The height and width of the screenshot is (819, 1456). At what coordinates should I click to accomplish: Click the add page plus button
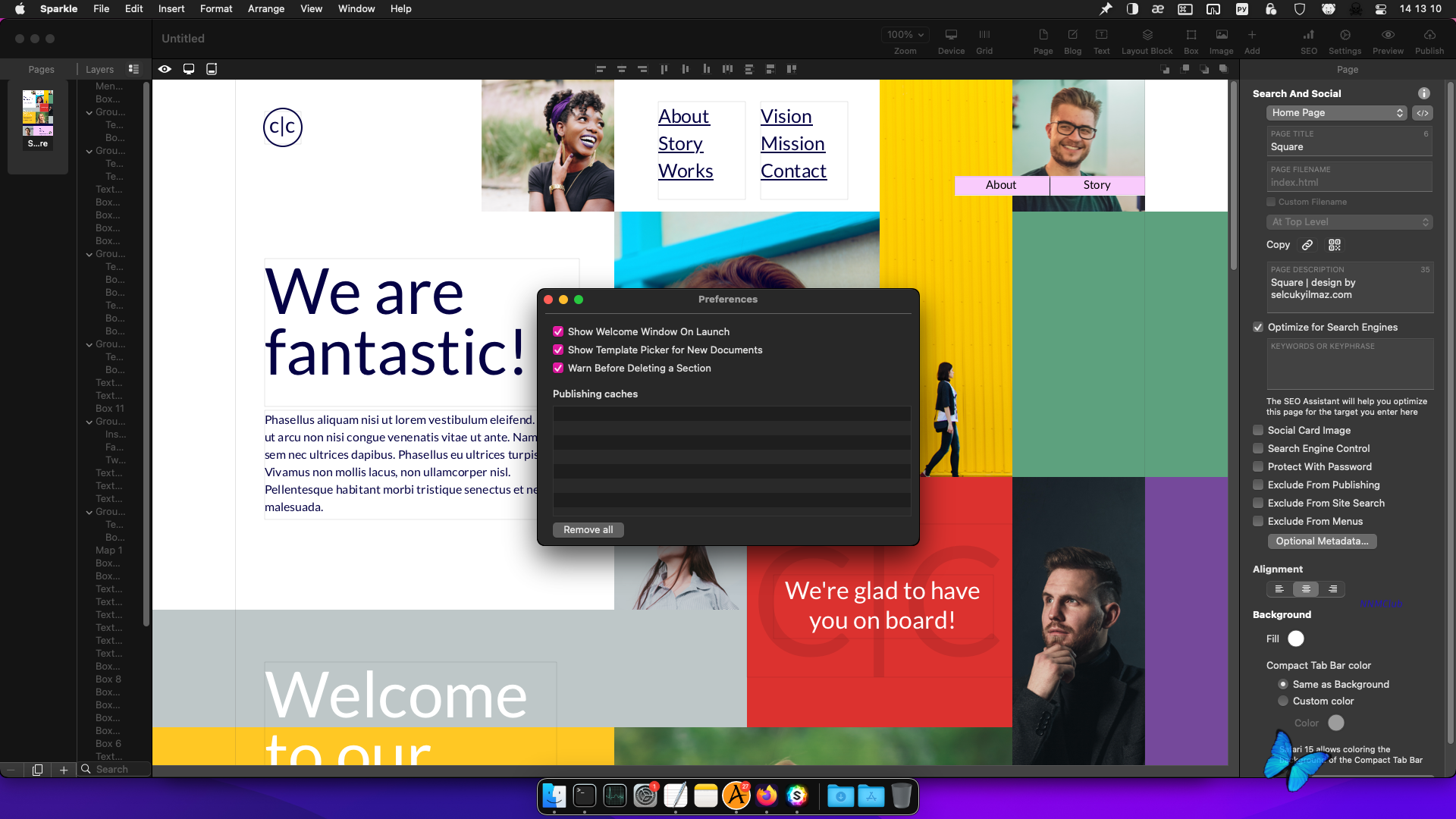point(64,770)
